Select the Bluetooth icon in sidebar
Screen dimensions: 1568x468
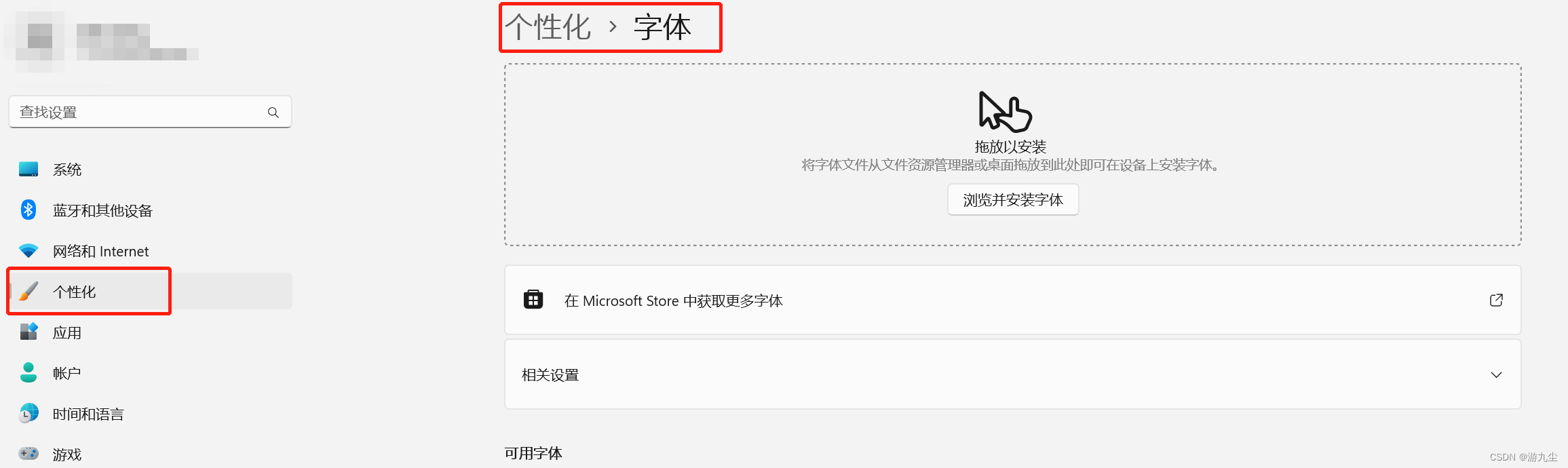(x=28, y=210)
